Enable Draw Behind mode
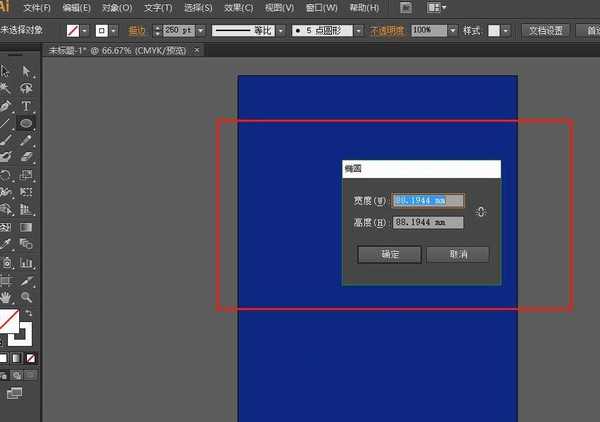 pyautogui.click(x=16, y=376)
